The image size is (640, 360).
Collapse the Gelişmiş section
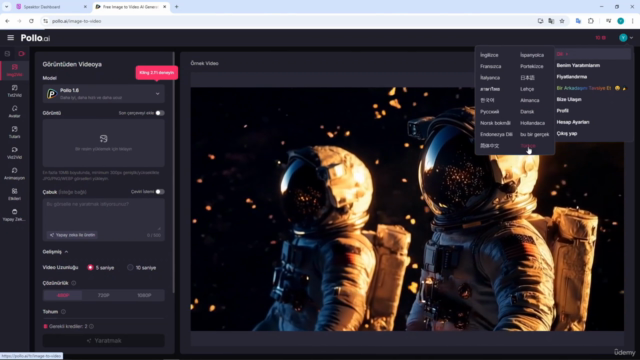(56, 252)
